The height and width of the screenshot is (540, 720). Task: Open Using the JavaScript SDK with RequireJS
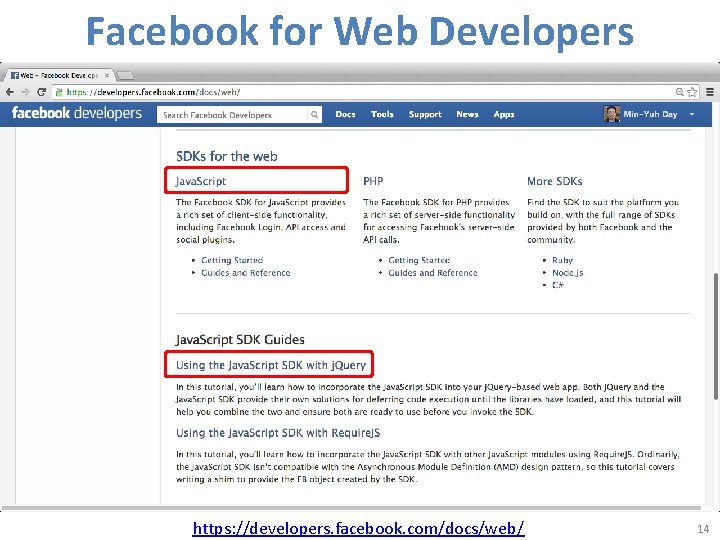click(x=278, y=433)
